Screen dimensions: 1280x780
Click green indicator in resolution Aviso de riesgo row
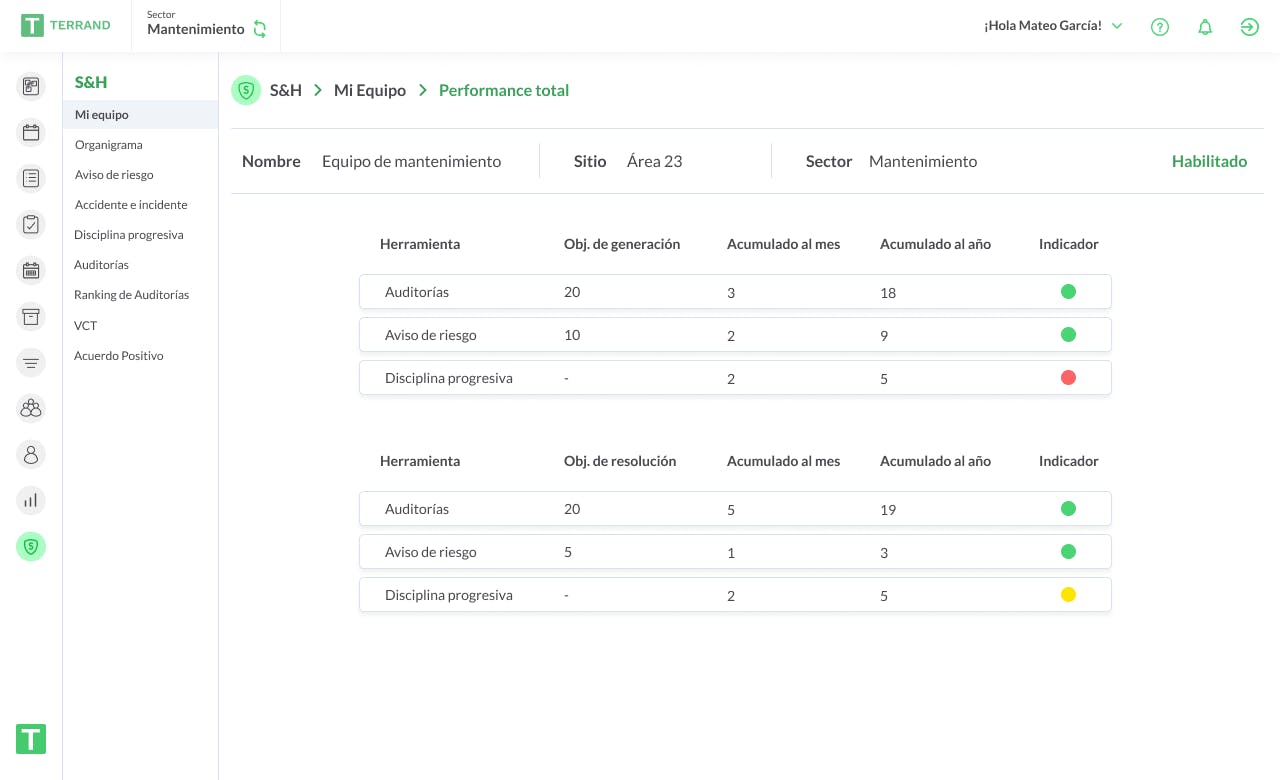pos(1068,552)
